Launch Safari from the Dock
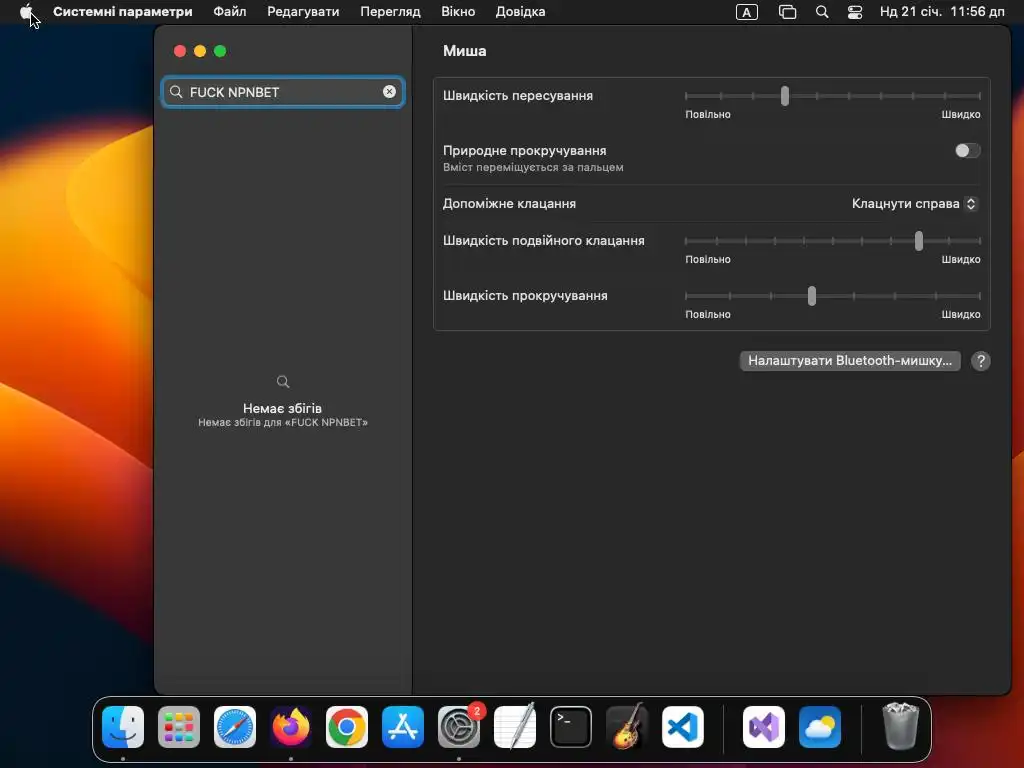1024x768 pixels. coord(235,727)
